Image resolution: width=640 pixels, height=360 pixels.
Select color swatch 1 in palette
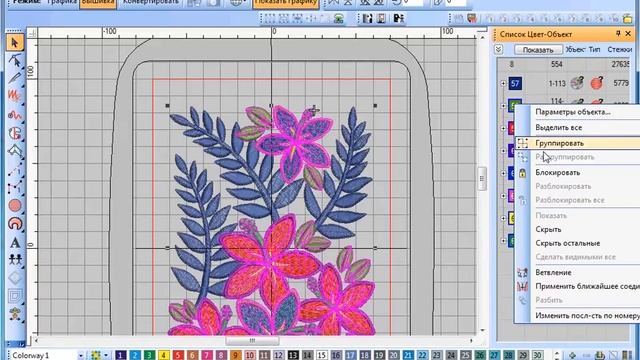coord(120,355)
